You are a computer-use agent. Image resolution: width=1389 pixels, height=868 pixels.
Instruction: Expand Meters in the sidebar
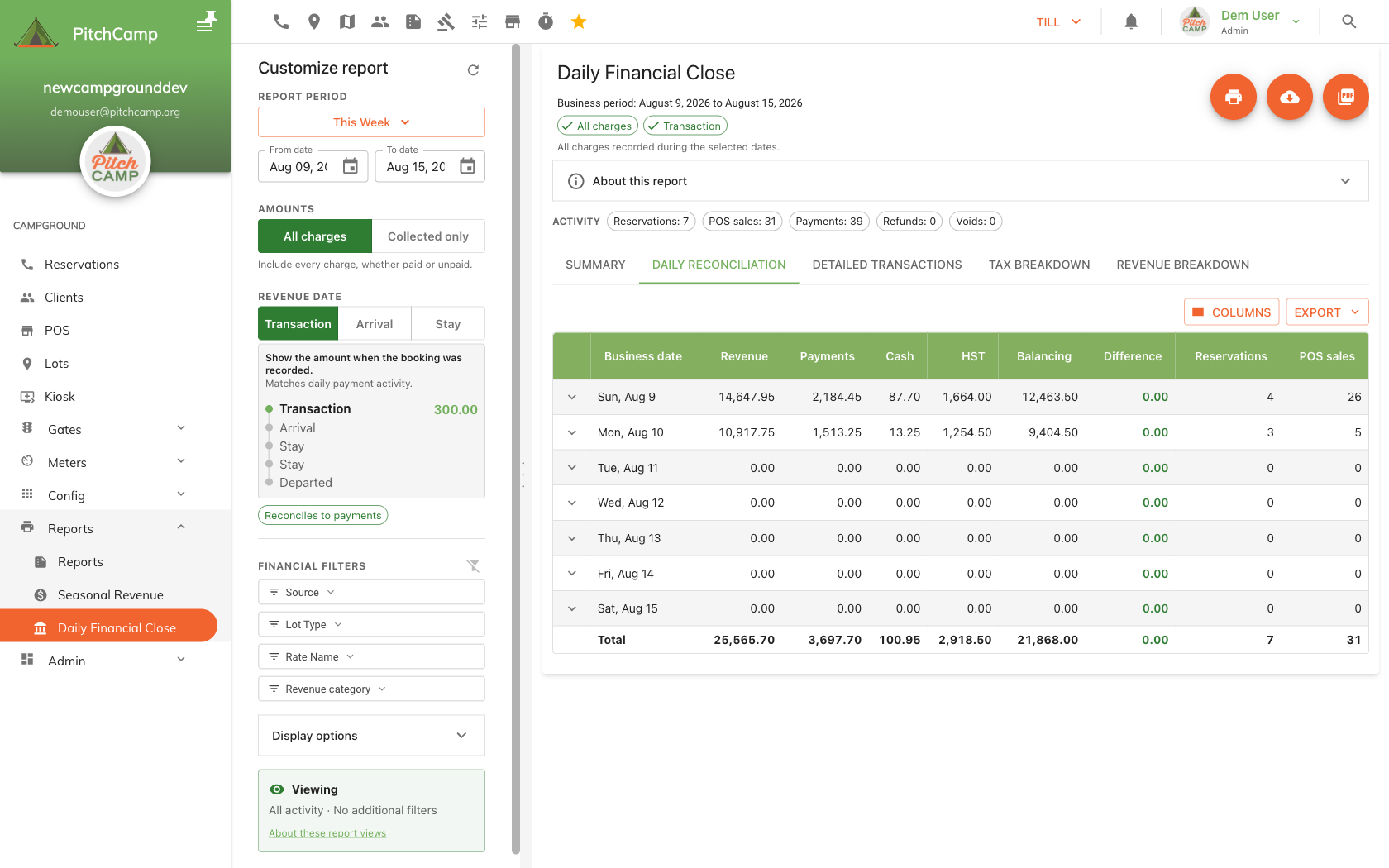click(x=115, y=463)
